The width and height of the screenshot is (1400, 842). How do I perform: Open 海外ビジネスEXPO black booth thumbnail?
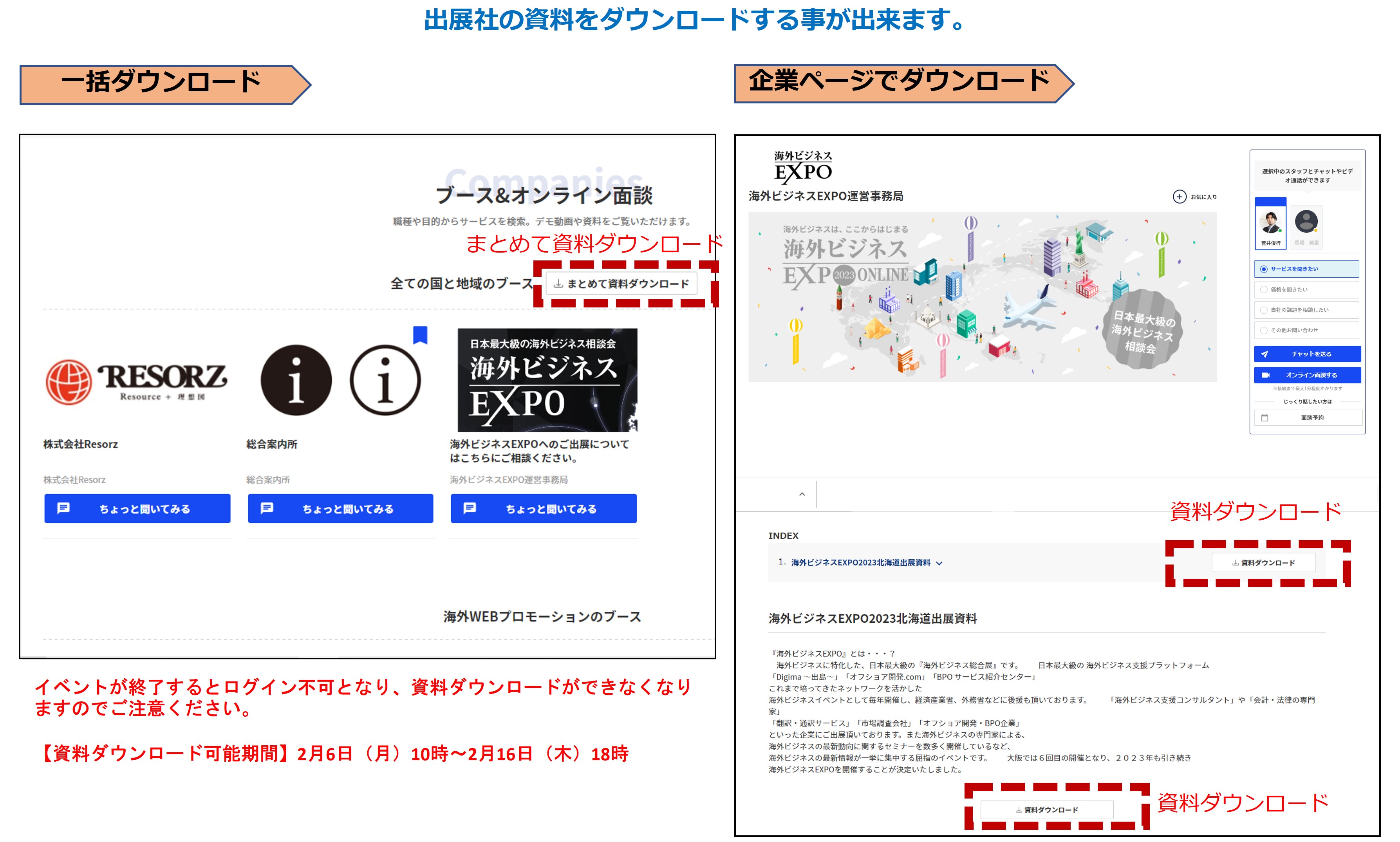click(x=547, y=379)
